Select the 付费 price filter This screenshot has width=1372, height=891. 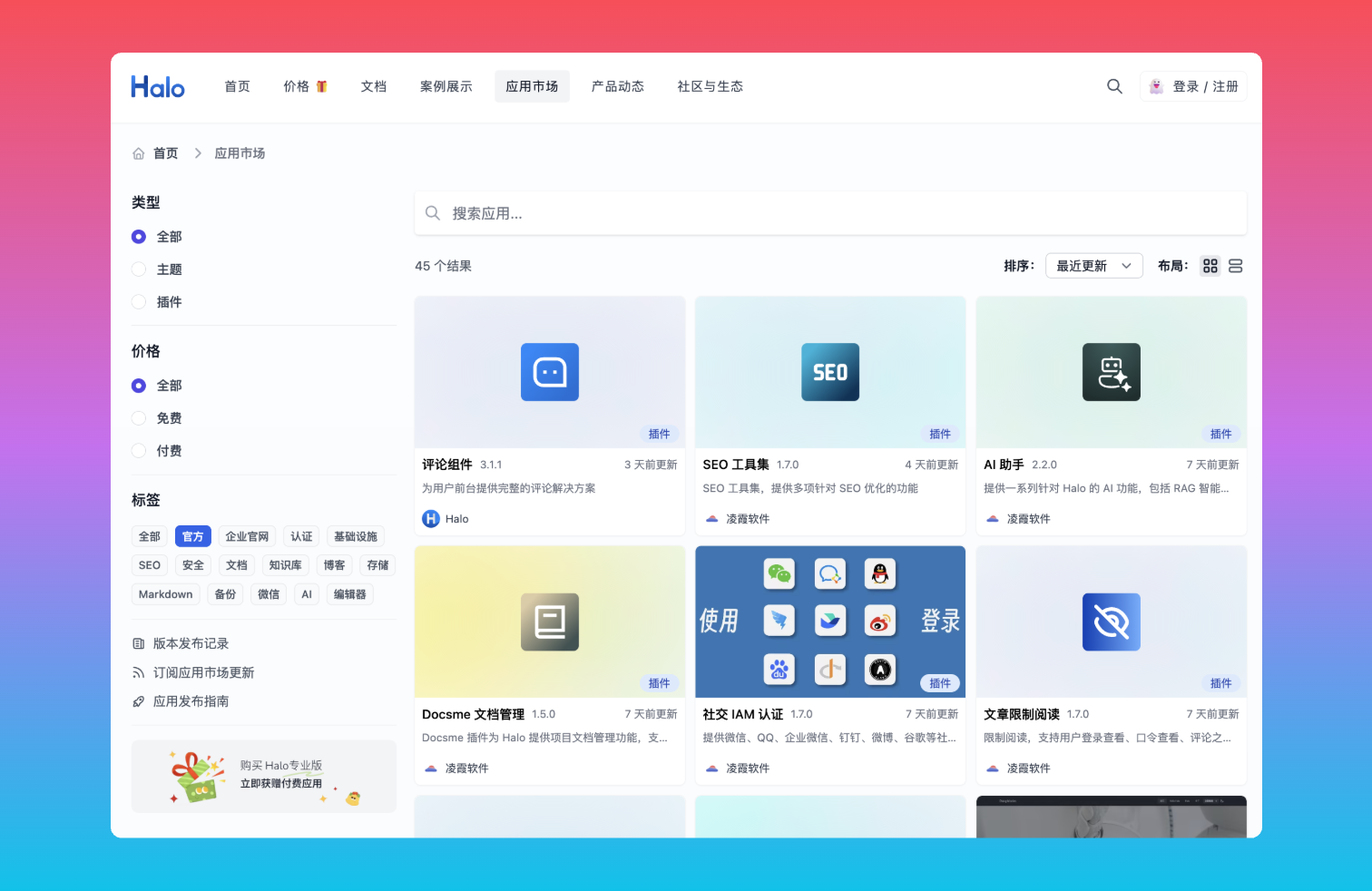pyautogui.click(x=138, y=450)
